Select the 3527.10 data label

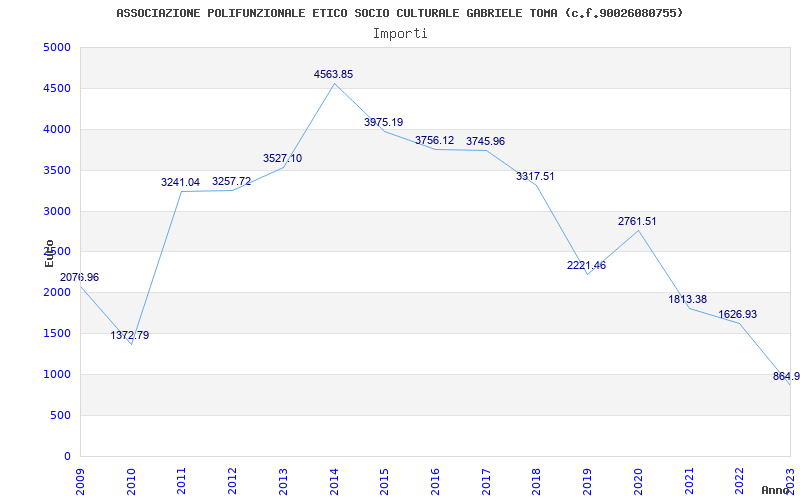(283, 159)
